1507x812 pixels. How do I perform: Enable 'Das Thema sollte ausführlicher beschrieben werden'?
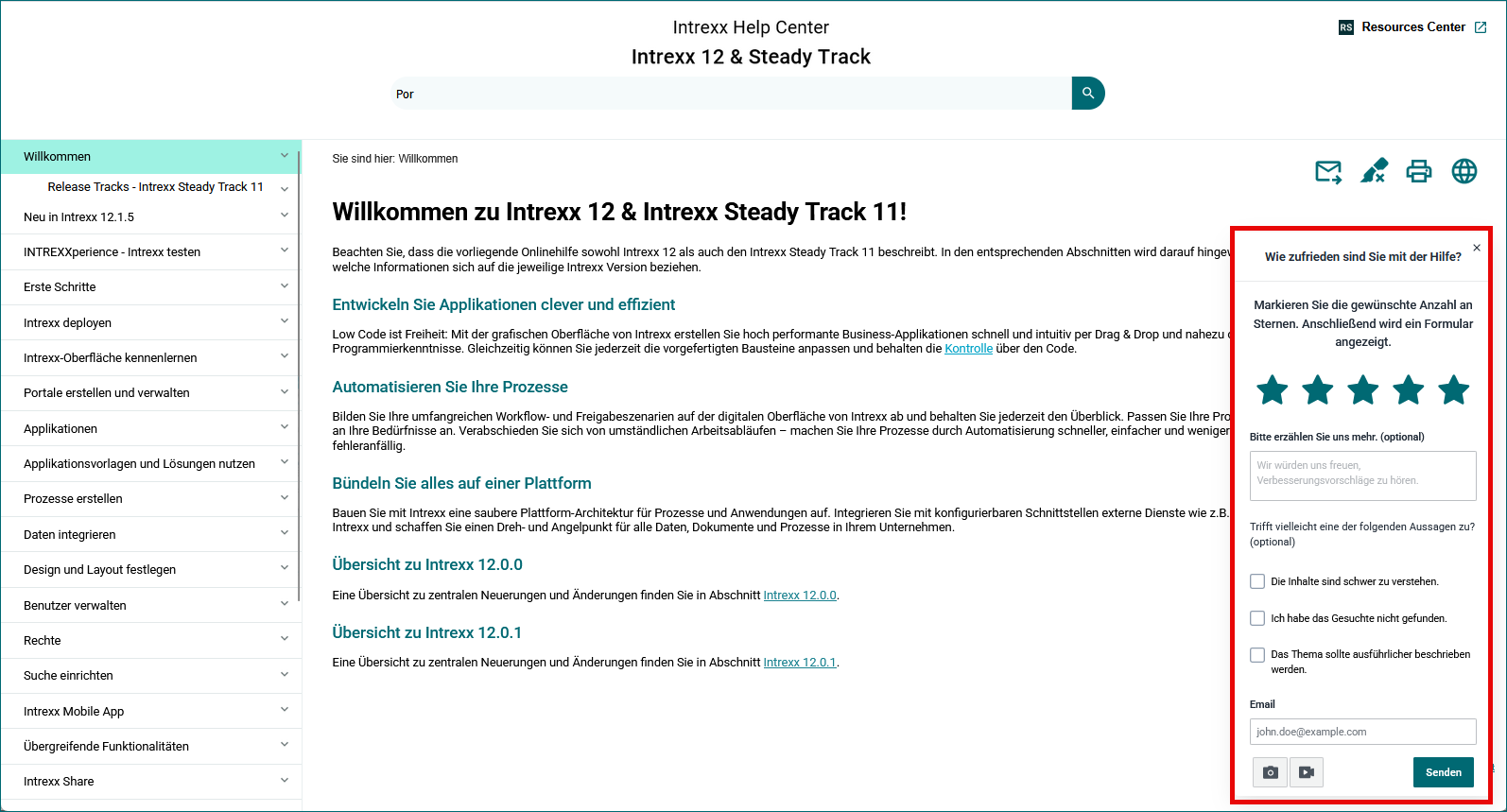point(1257,655)
